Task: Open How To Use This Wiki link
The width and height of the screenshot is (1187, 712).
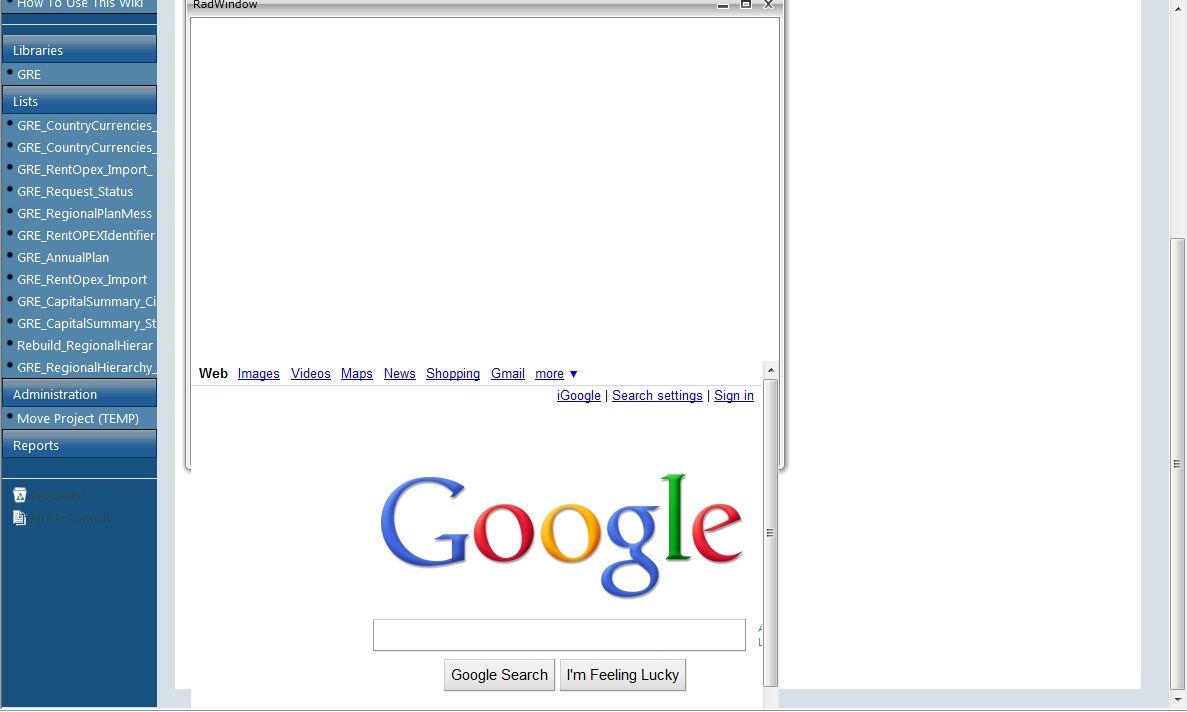Action: pos(79,5)
